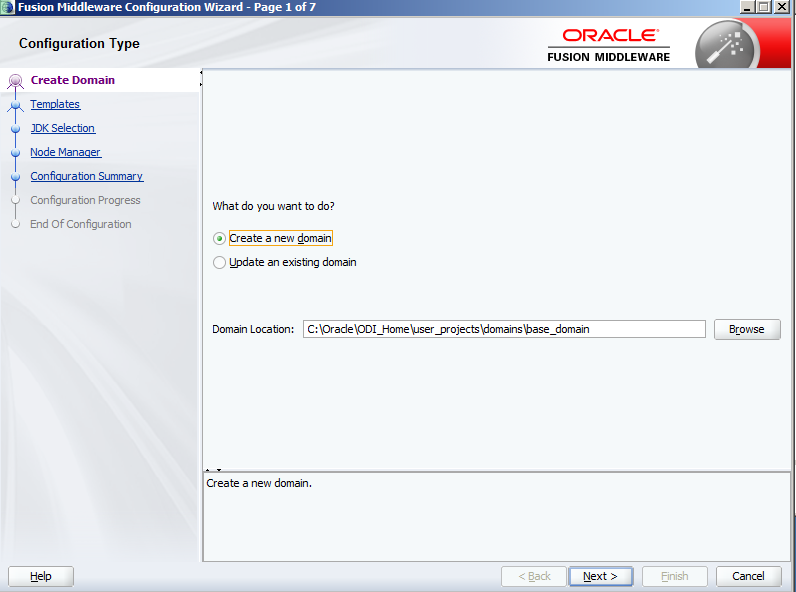Click Next to proceed to page 2

(600, 576)
